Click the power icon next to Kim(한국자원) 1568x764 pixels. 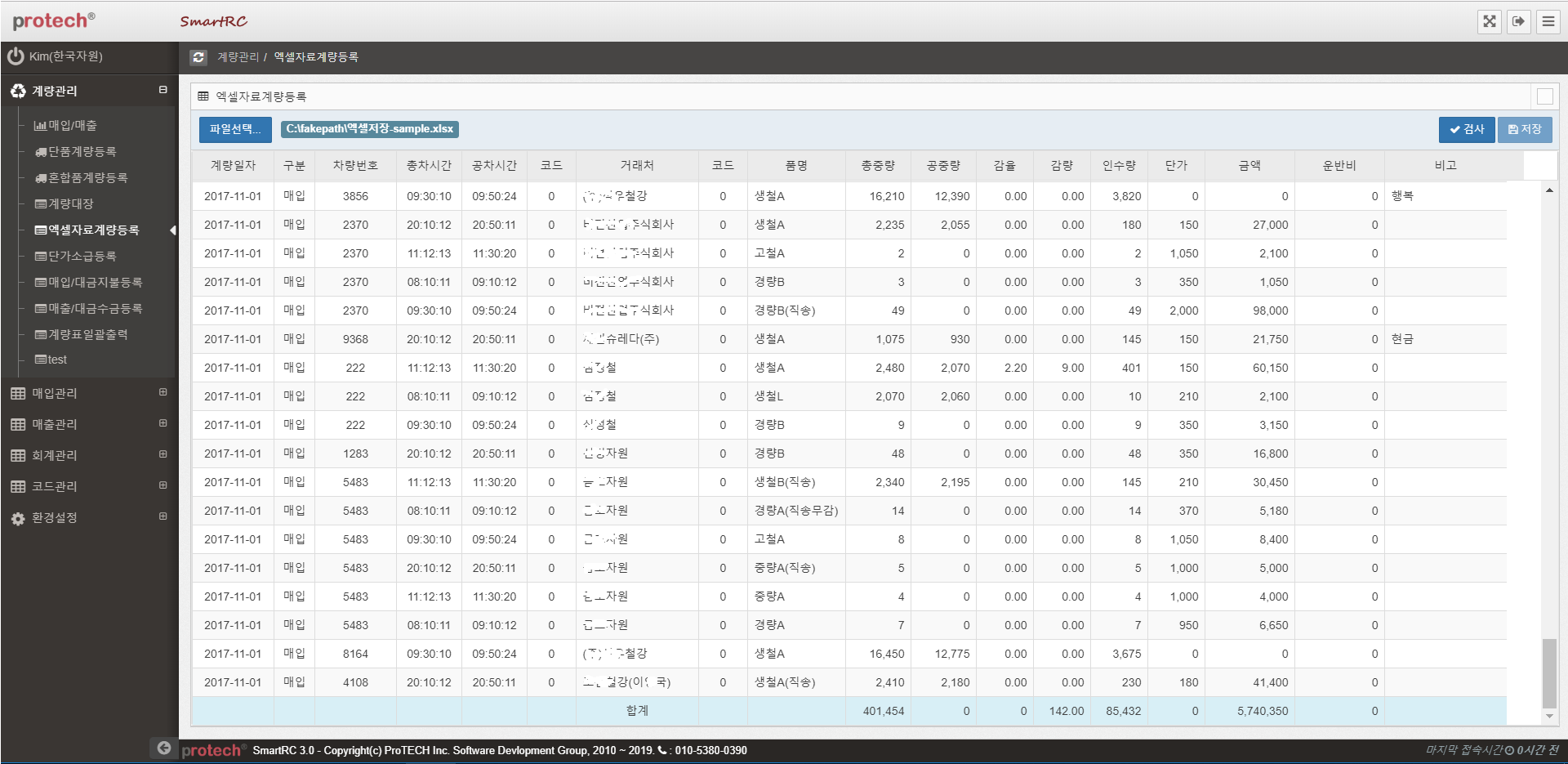(16, 56)
